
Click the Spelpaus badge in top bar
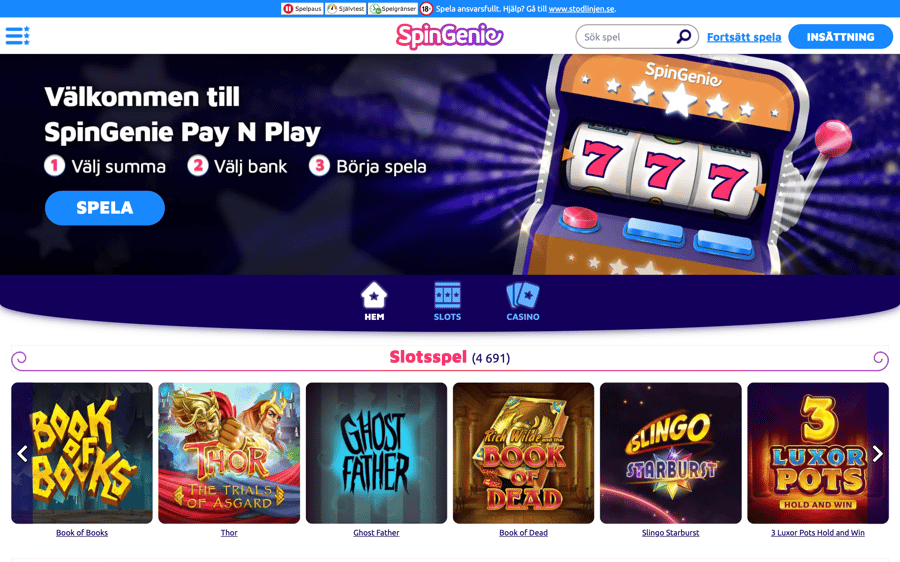tap(302, 9)
